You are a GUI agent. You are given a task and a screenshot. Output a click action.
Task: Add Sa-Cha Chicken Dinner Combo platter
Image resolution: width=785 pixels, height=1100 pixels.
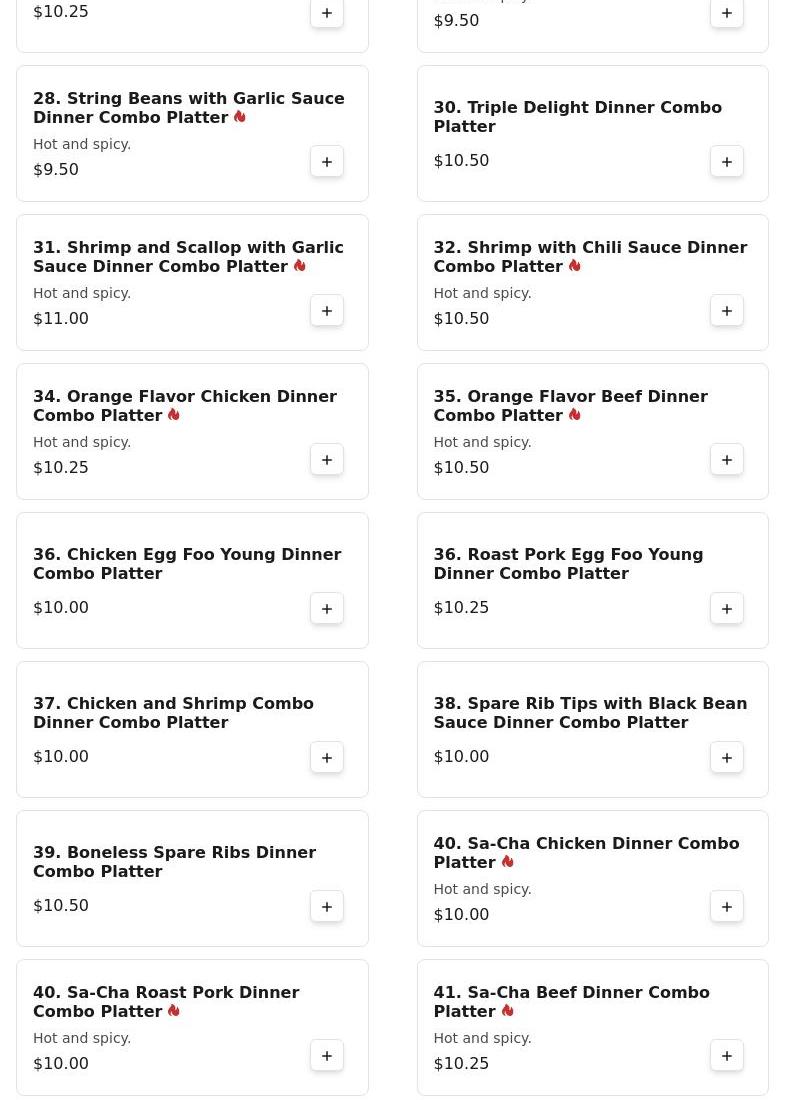coord(727,907)
